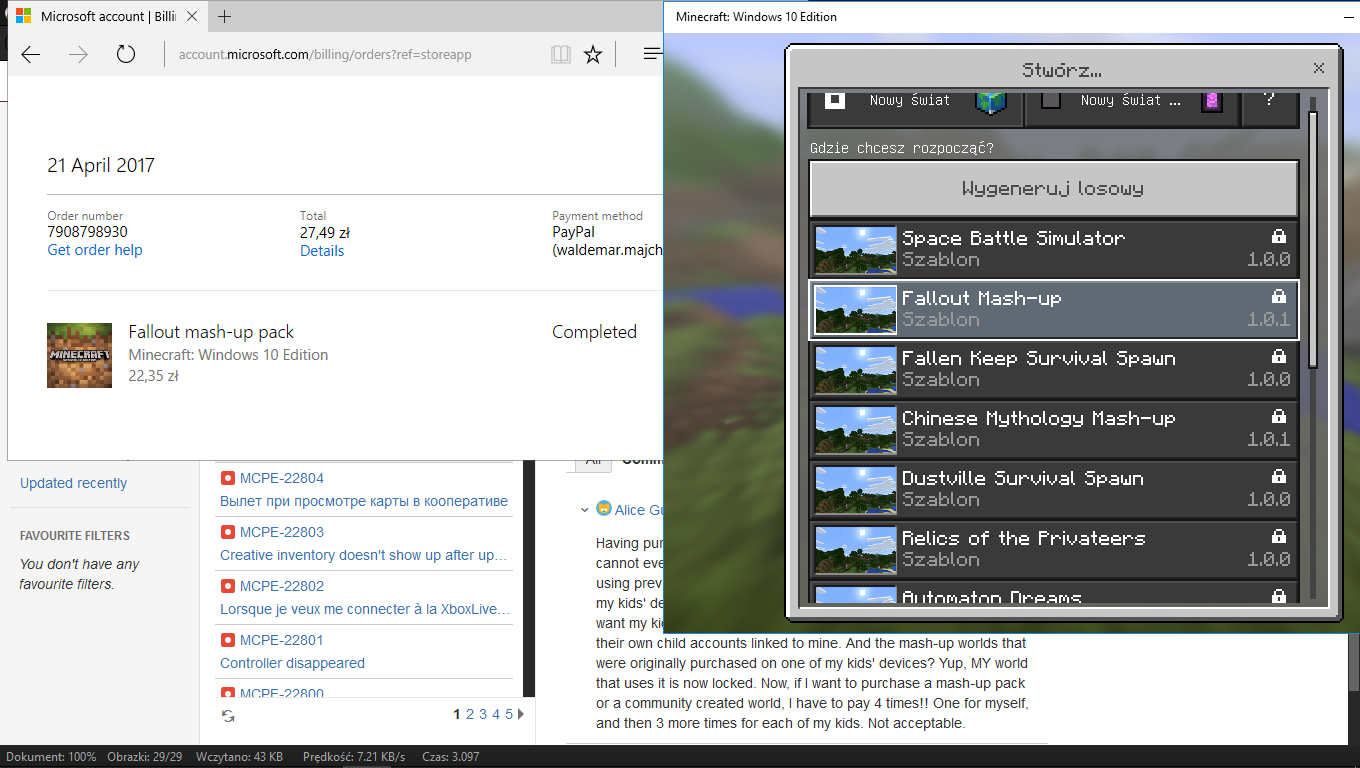Open the 'Controller disappeared' issue summary
The image size is (1360, 768).
(292, 663)
